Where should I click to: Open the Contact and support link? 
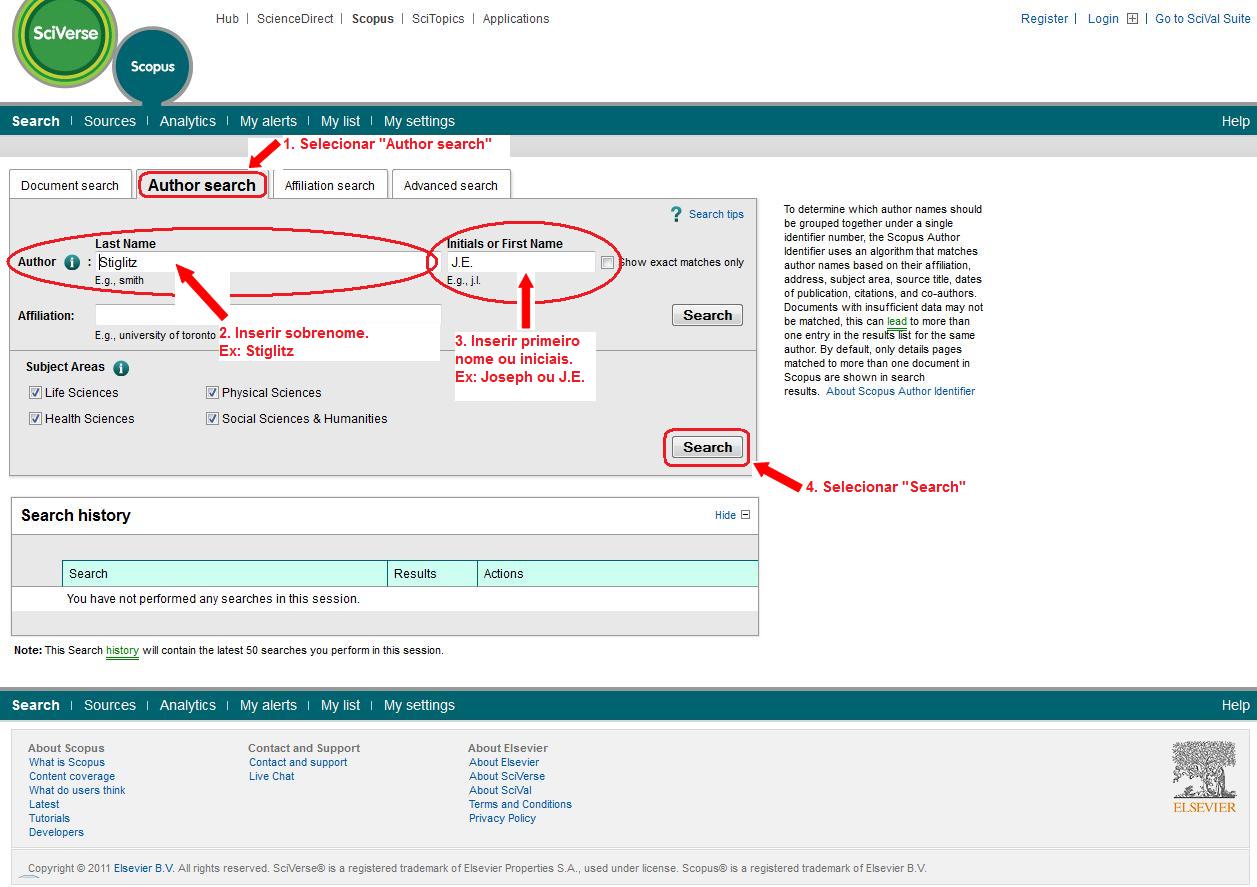point(298,762)
